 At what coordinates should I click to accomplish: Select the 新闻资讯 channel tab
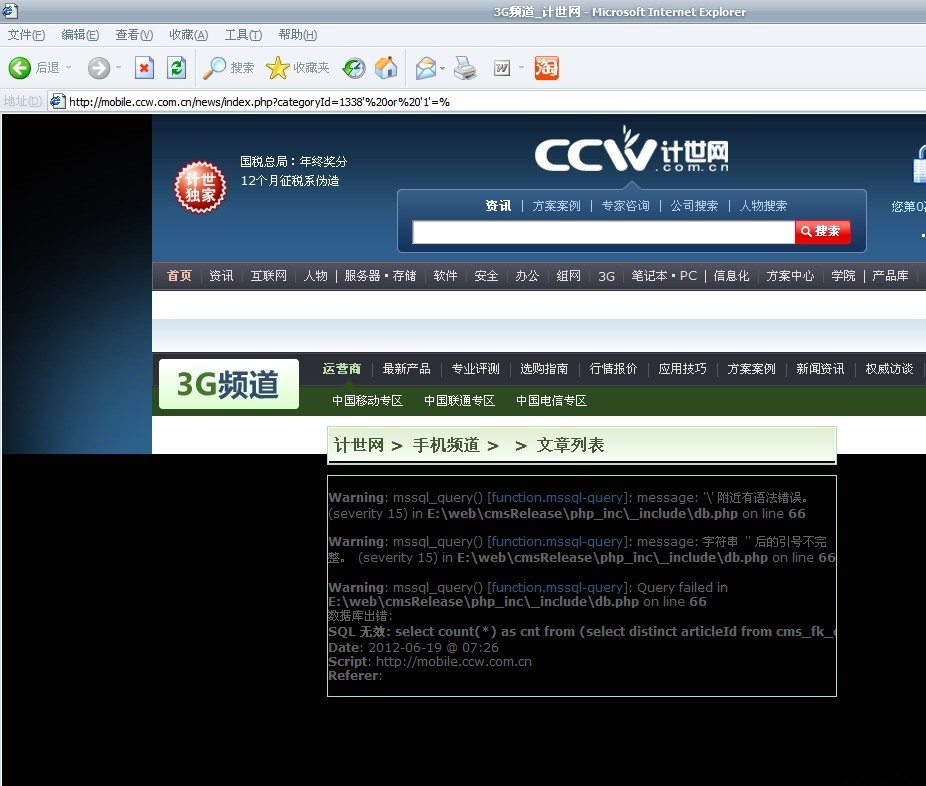pyautogui.click(x=820, y=368)
